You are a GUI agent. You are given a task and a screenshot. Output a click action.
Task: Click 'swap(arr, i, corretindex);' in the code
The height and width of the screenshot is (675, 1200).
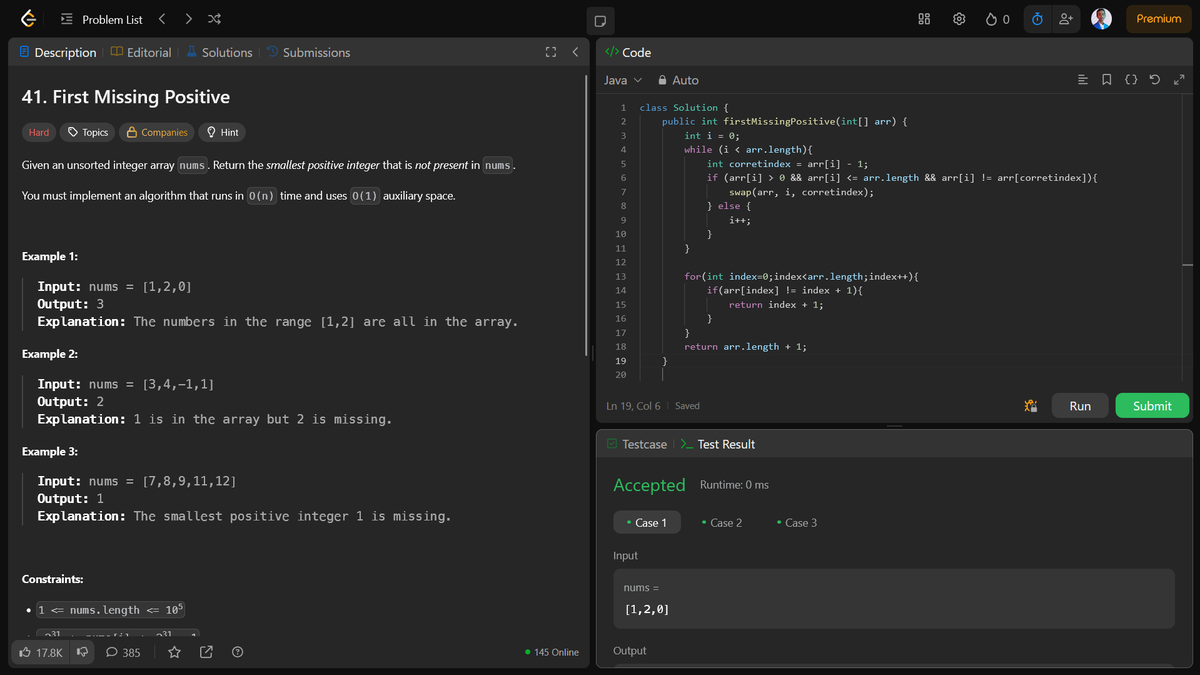tap(801, 192)
